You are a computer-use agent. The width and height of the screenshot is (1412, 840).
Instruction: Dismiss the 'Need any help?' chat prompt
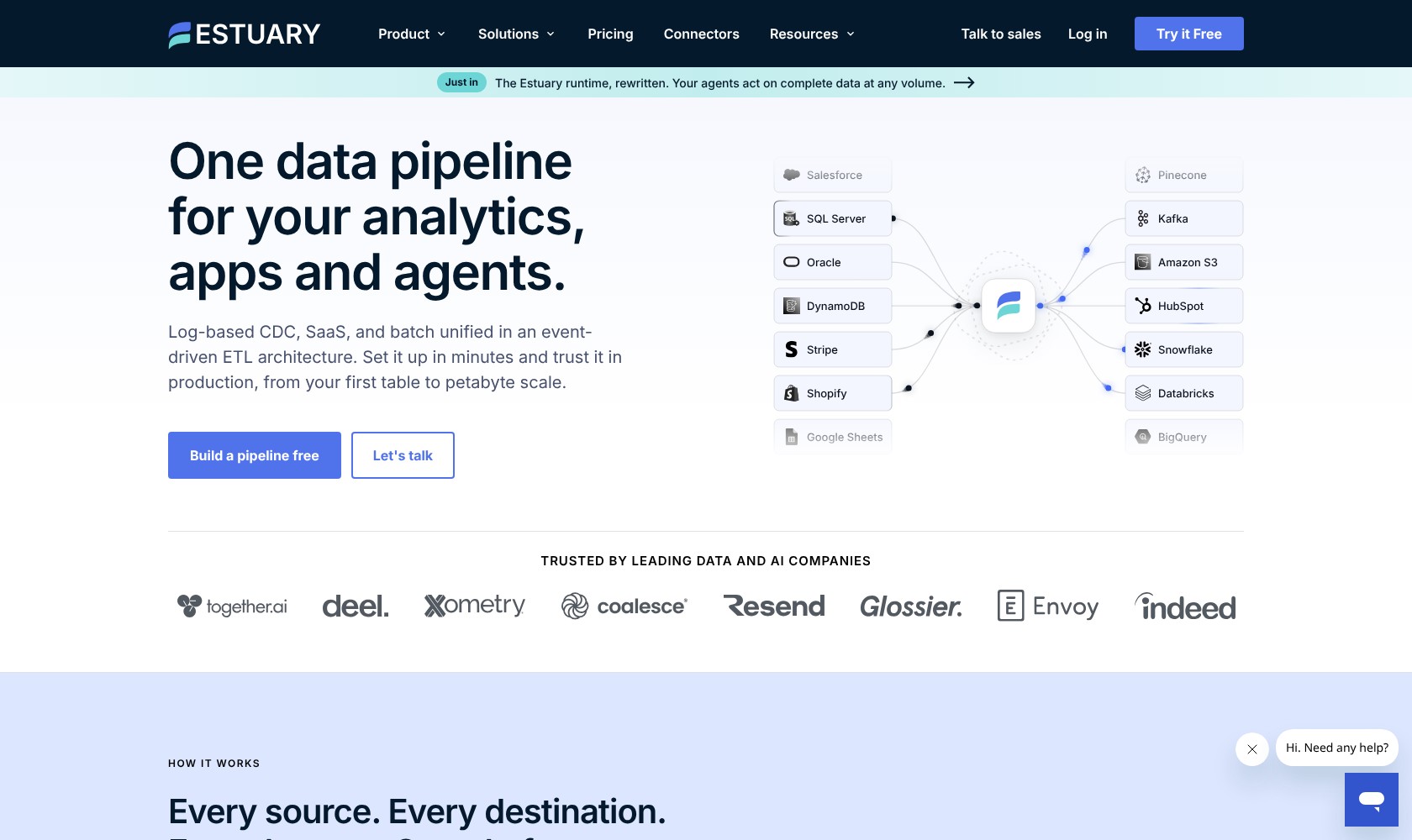point(1252,748)
